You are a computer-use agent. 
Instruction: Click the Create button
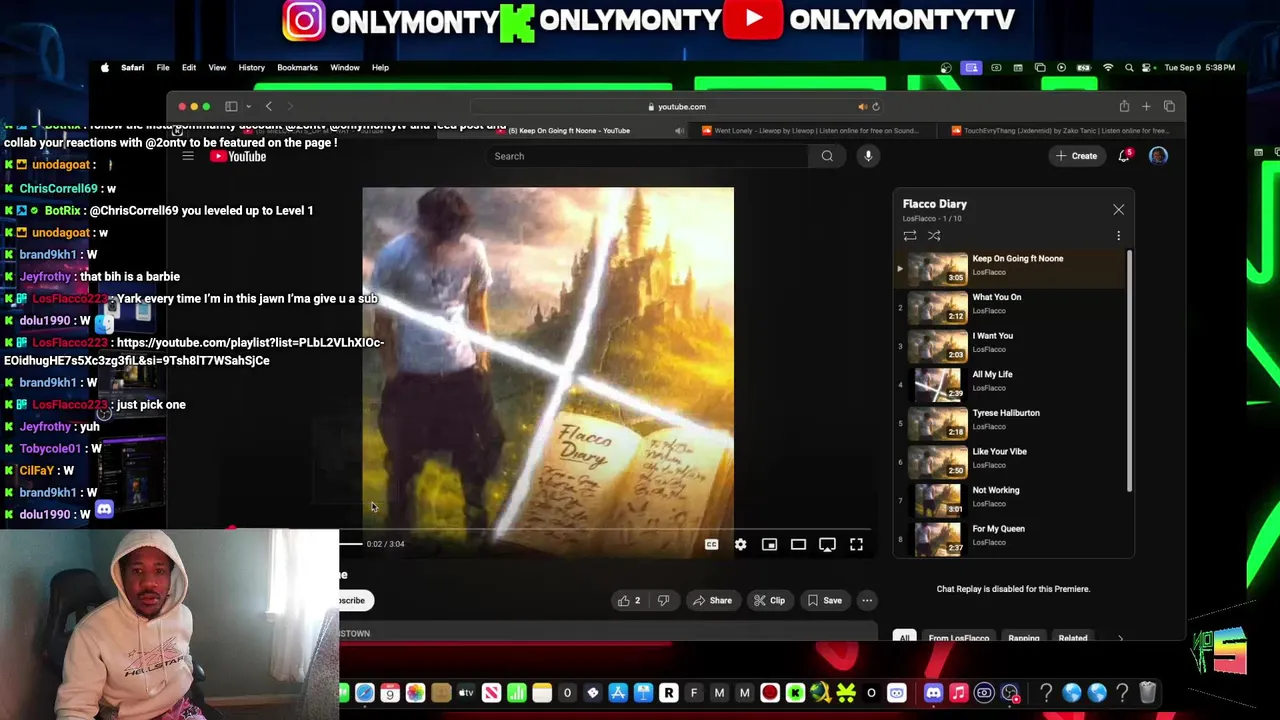(x=1076, y=156)
